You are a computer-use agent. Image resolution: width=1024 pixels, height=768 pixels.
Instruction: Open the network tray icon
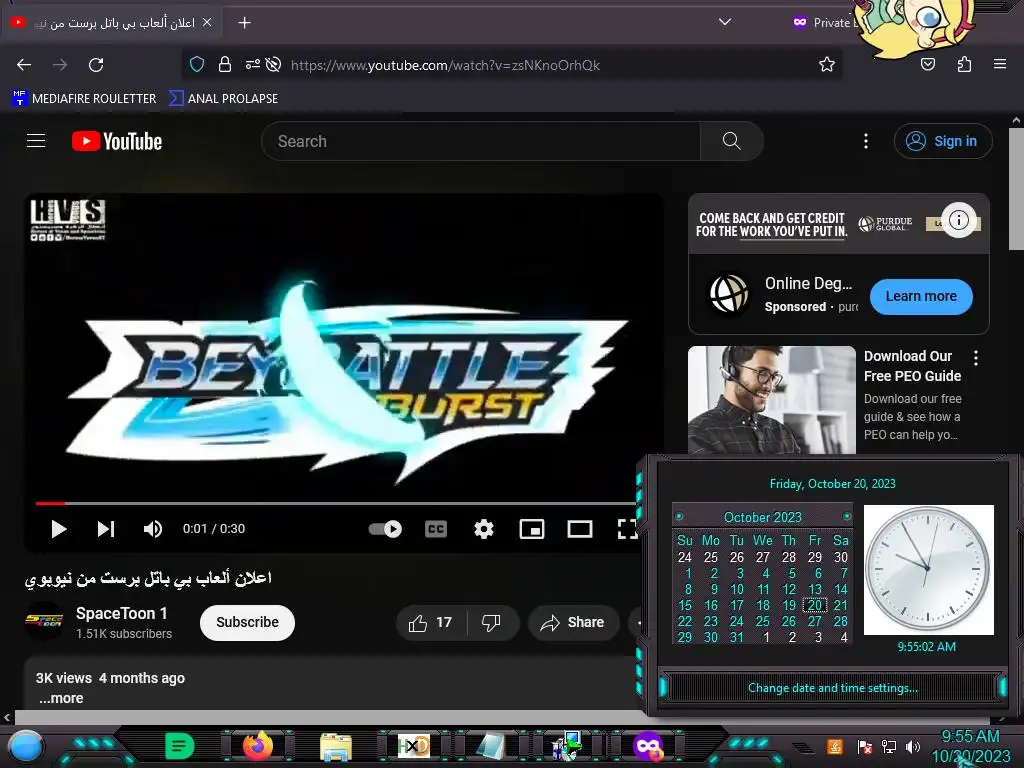tap(889, 746)
